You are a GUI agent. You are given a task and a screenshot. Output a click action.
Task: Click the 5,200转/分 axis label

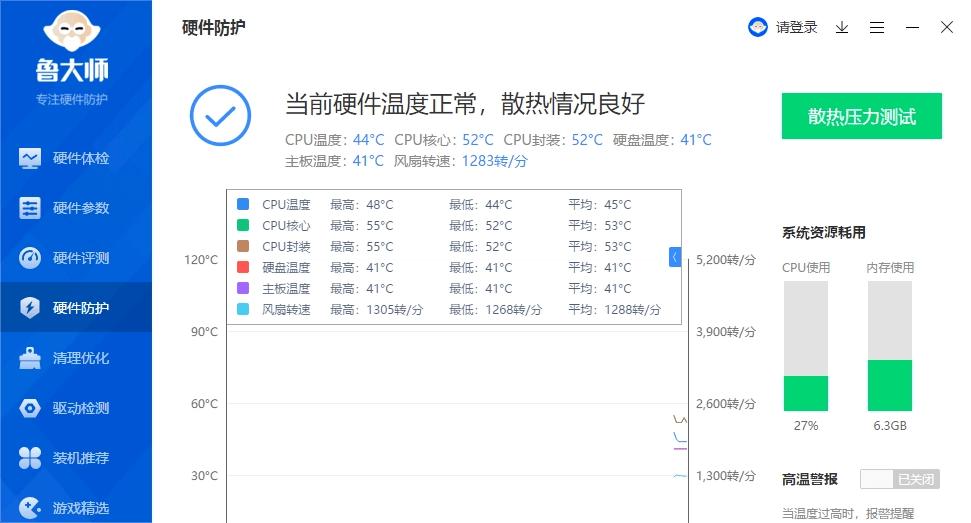click(x=726, y=260)
